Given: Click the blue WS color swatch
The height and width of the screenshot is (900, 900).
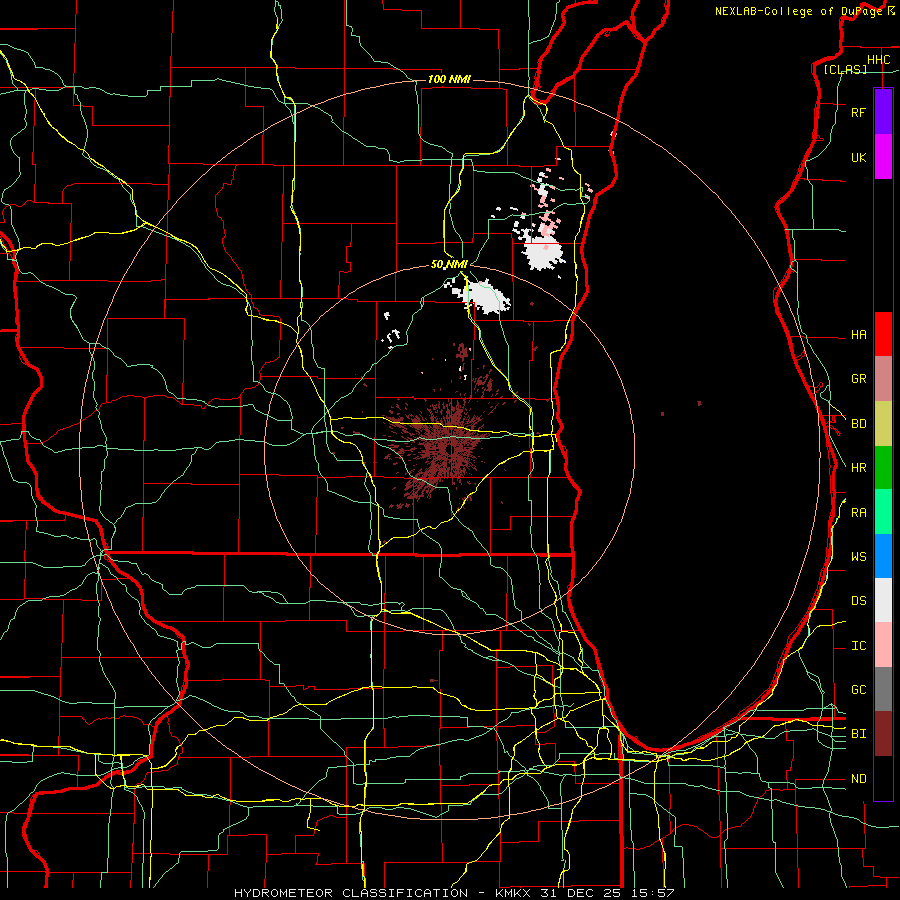Looking at the screenshot, I should (x=883, y=556).
